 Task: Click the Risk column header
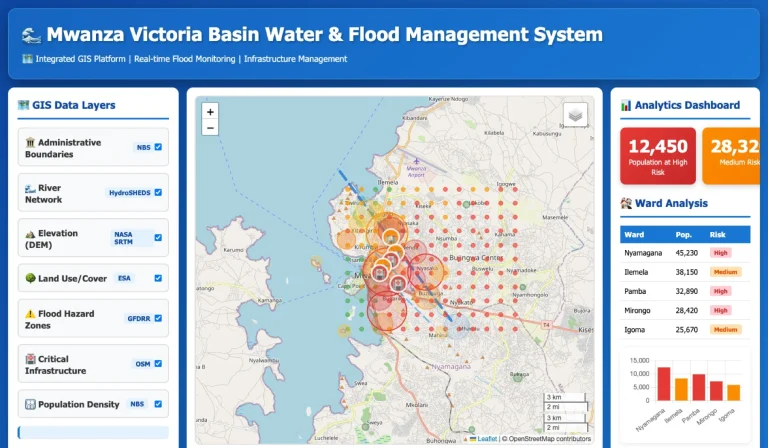(717, 235)
